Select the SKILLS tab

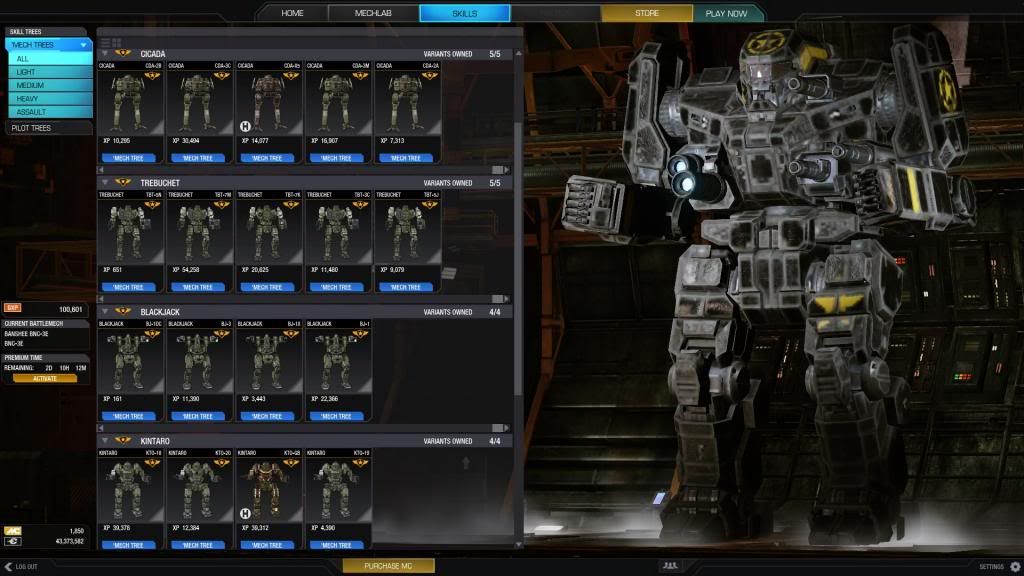pos(464,13)
